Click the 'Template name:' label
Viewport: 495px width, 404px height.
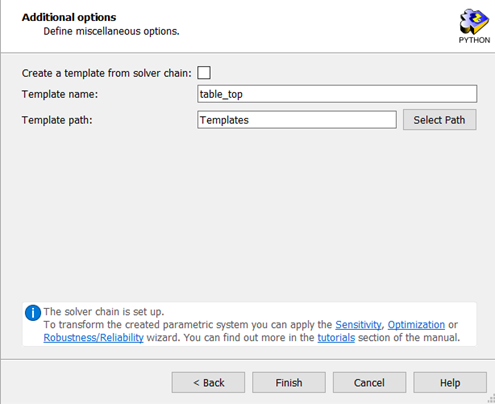pos(60,94)
